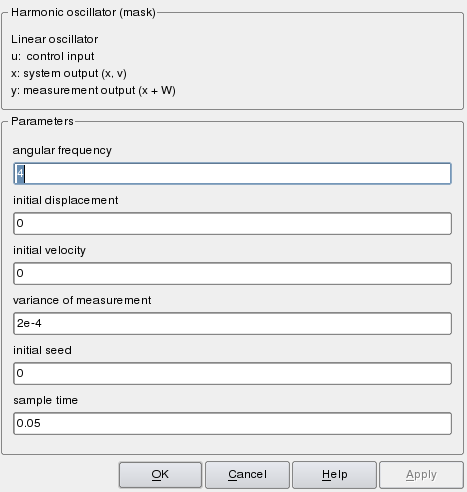Click 'x: system output (x, v)' text

pyautogui.click(x=69, y=73)
